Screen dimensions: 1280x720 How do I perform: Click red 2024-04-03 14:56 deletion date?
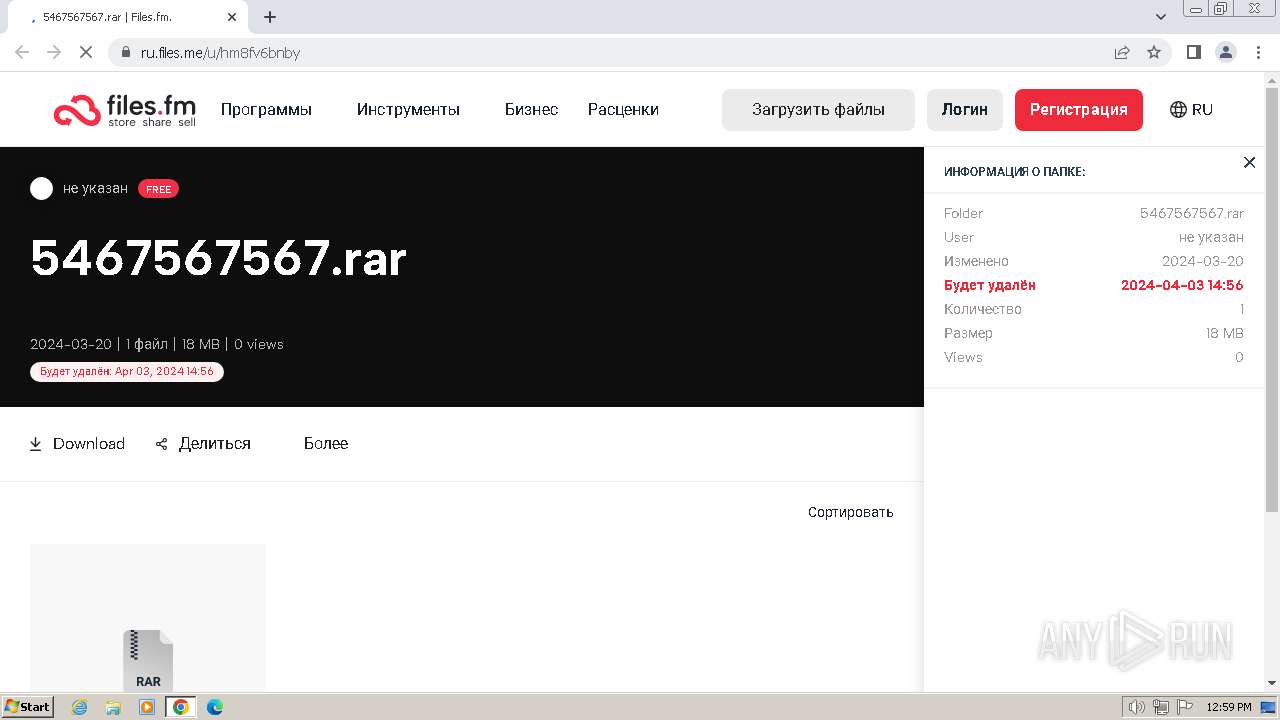pos(1182,285)
